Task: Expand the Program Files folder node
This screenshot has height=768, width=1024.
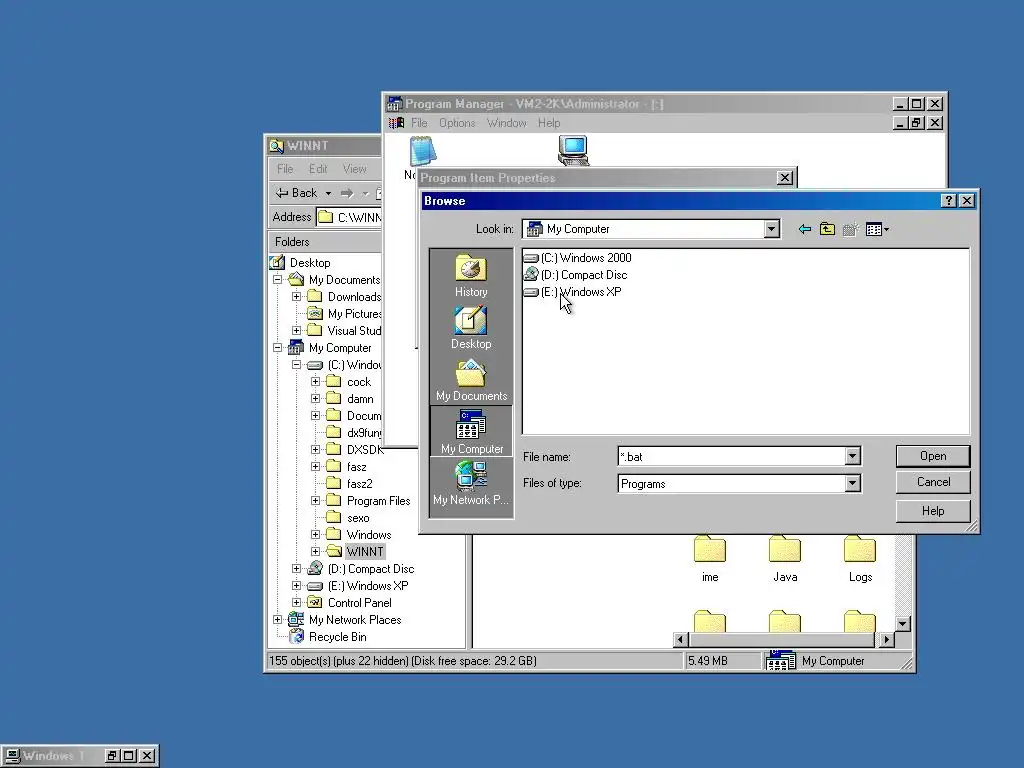Action: (315, 500)
